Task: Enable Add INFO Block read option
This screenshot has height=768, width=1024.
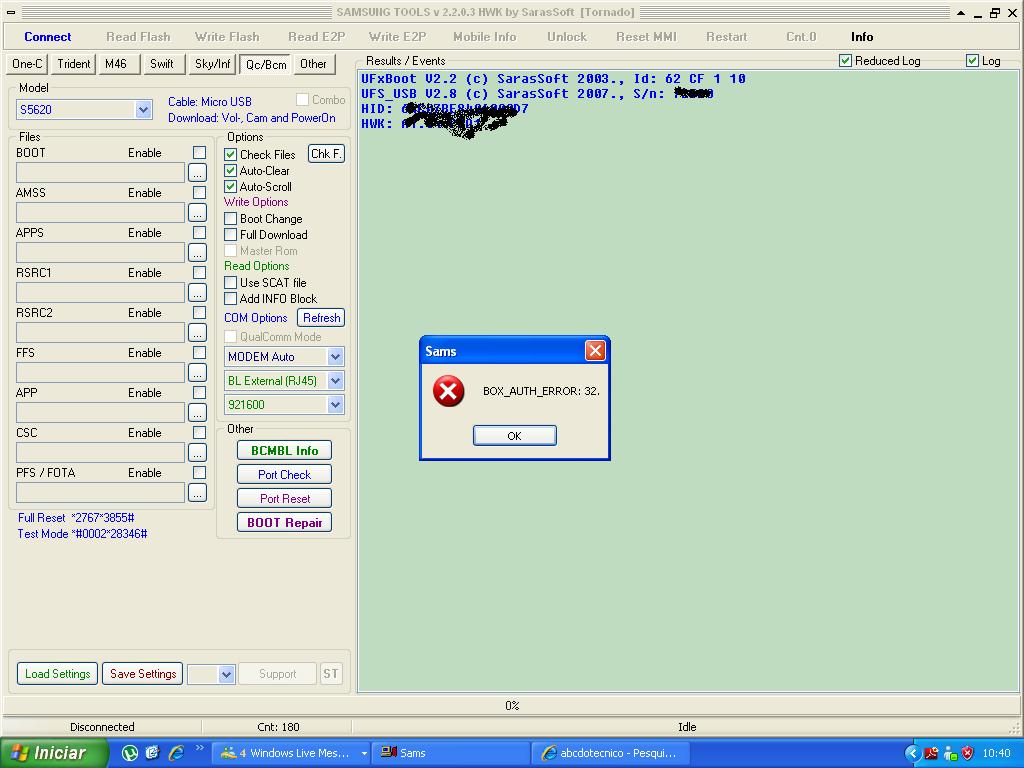Action: 231,298
